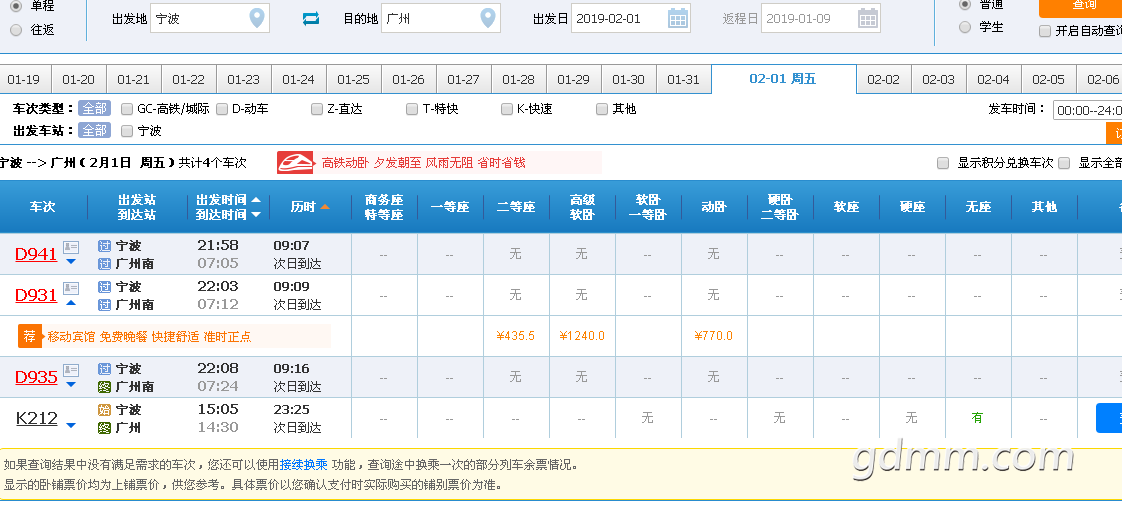Click the high-speed sleeper train ad logo
Image resolution: width=1122 pixels, height=520 pixels.
pos(296,162)
